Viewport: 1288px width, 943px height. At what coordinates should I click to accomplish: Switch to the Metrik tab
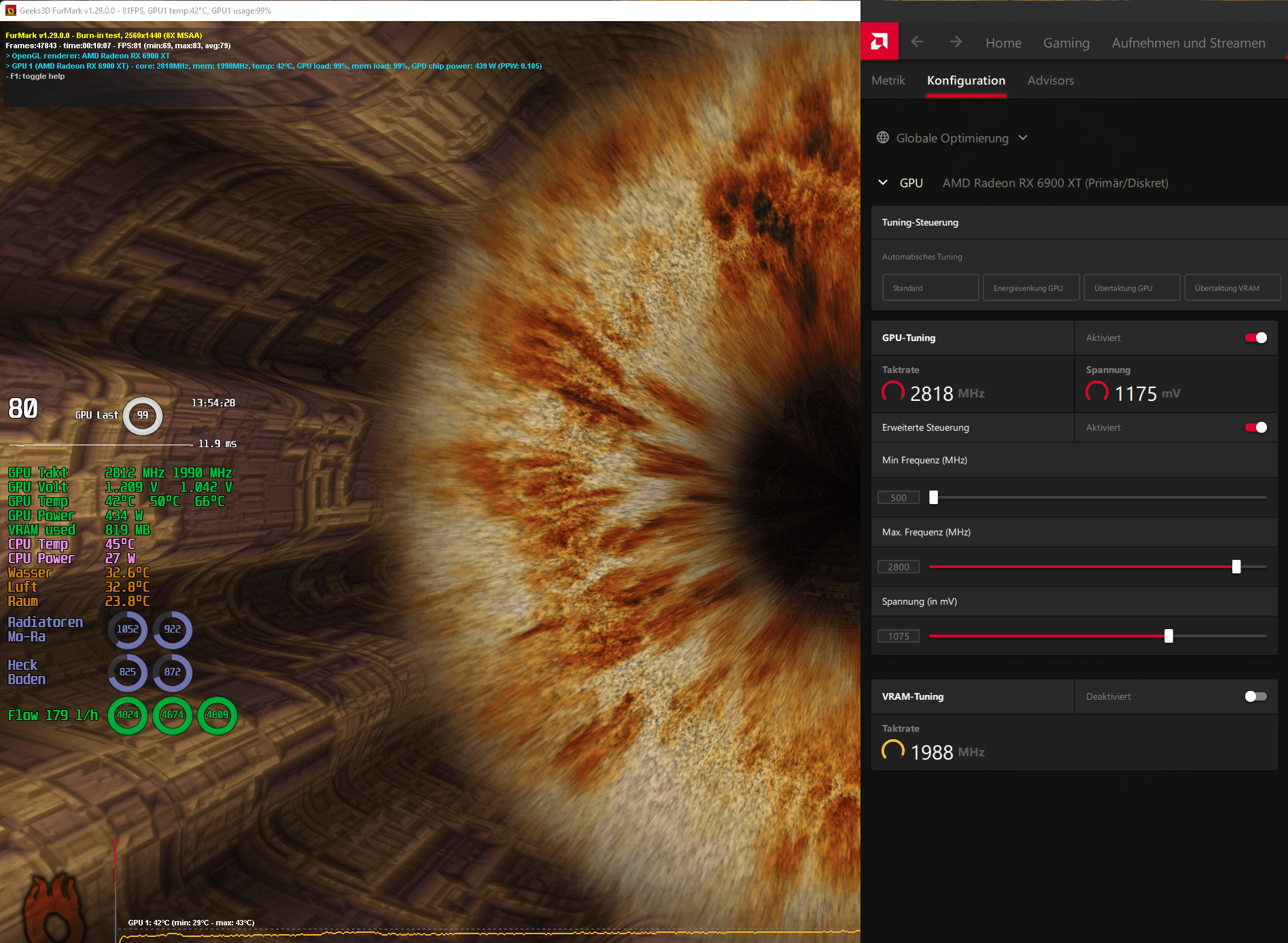tap(888, 80)
